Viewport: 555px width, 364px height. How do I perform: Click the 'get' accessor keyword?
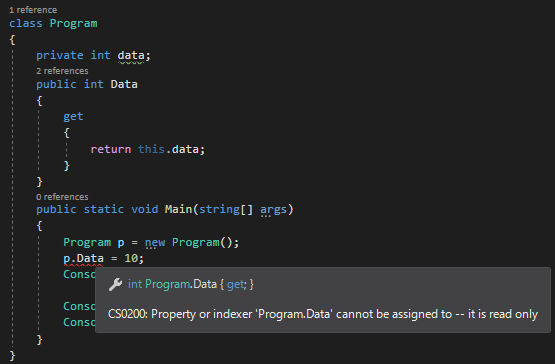73,116
